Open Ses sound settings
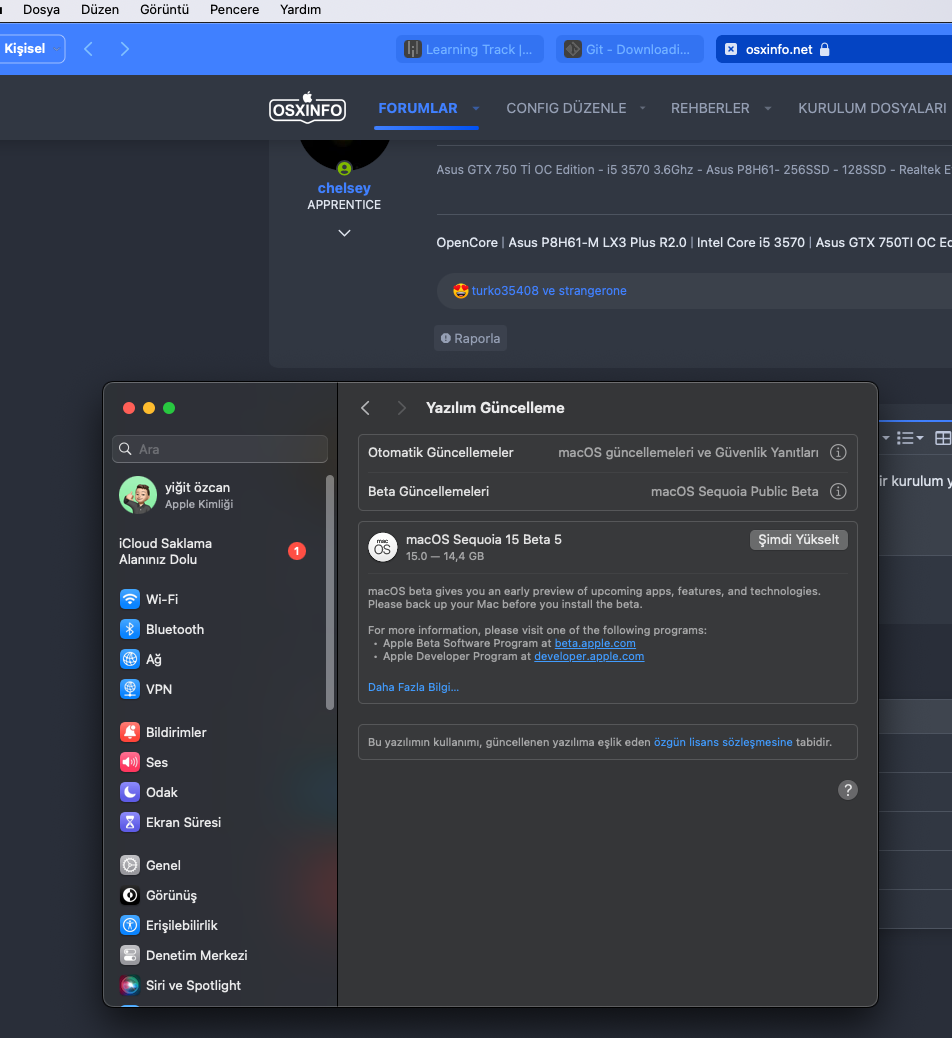Image resolution: width=952 pixels, height=1038 pixels. tap(144, 762)
